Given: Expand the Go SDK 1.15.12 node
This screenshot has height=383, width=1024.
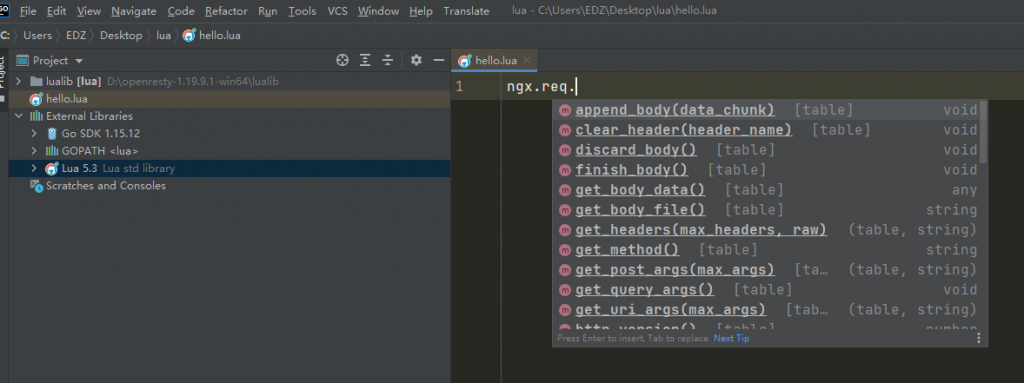Looking at the screenshot, I should (x=34, y=133).
